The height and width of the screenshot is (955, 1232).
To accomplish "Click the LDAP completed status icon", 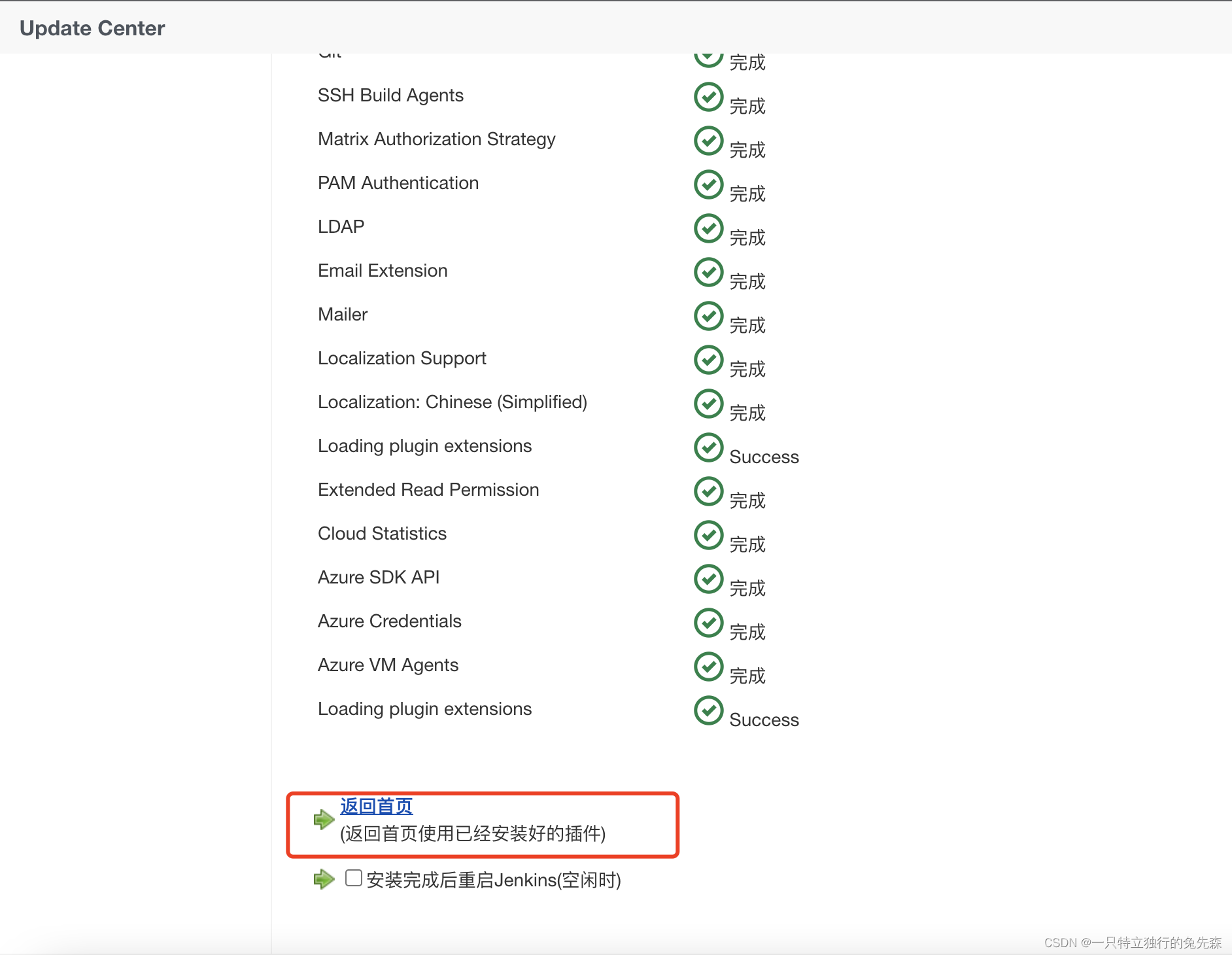I will 708,228.
